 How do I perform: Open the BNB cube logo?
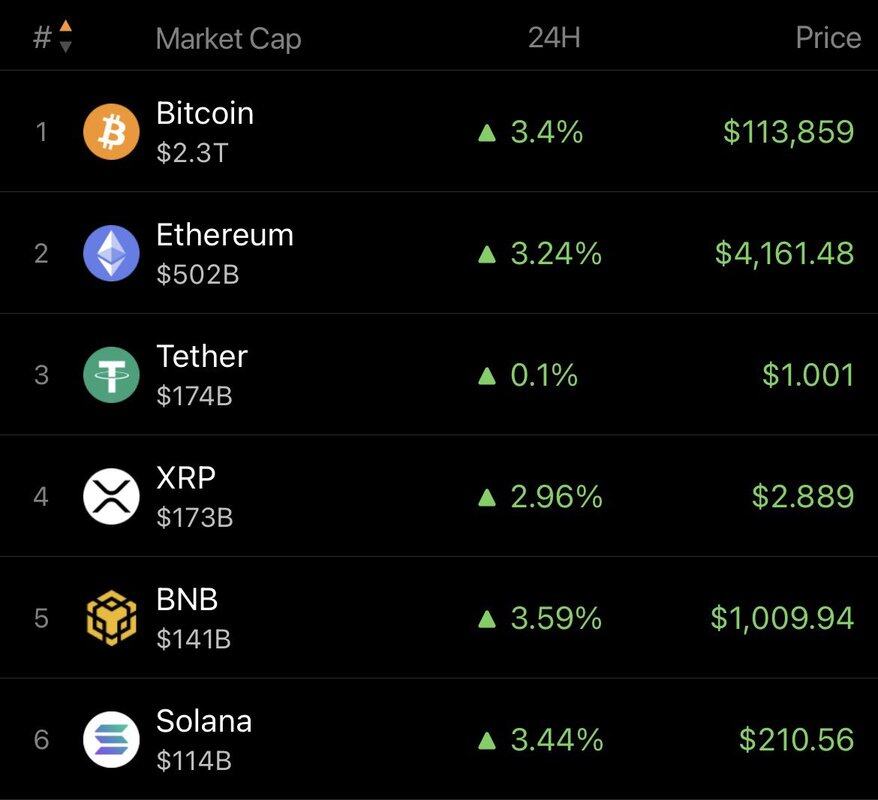click(111, 618)
